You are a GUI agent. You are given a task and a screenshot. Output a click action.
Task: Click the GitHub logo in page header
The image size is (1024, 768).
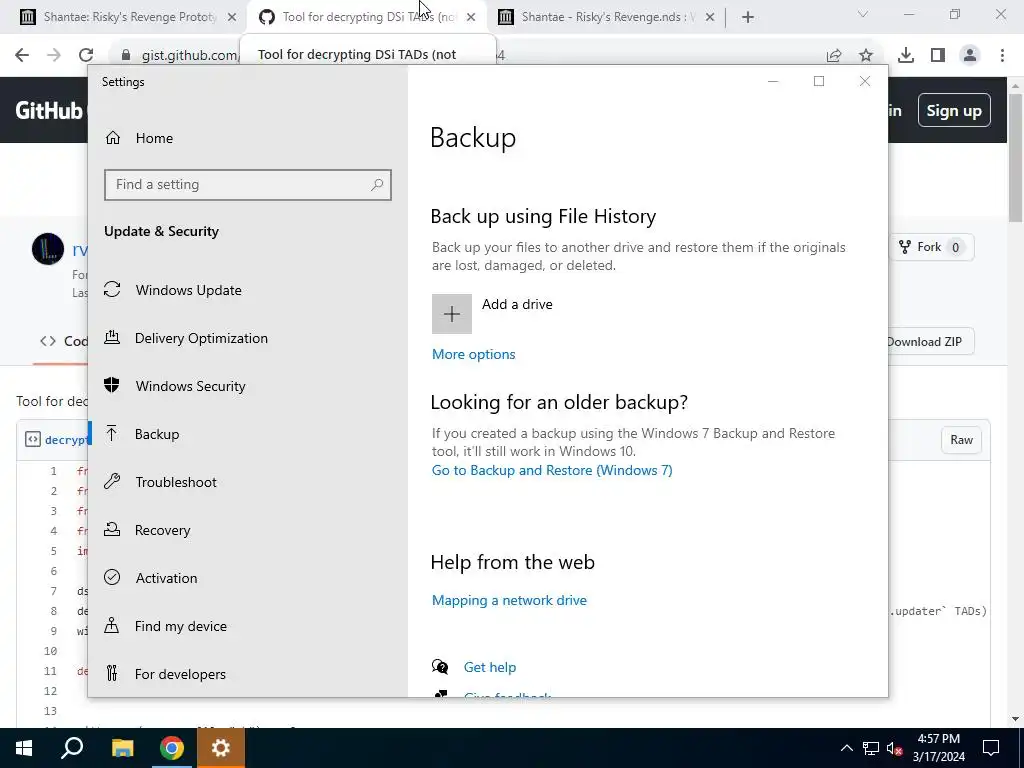point(49,110)
